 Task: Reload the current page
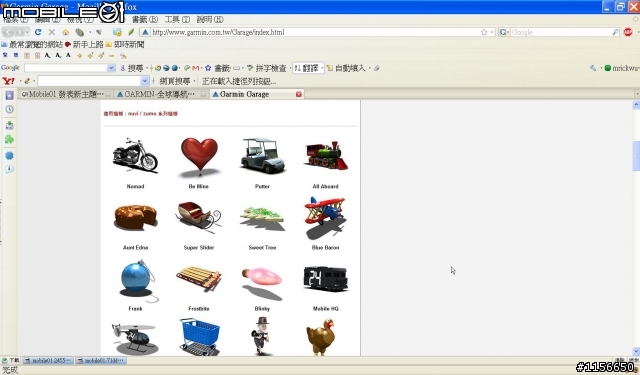(38, 32)
